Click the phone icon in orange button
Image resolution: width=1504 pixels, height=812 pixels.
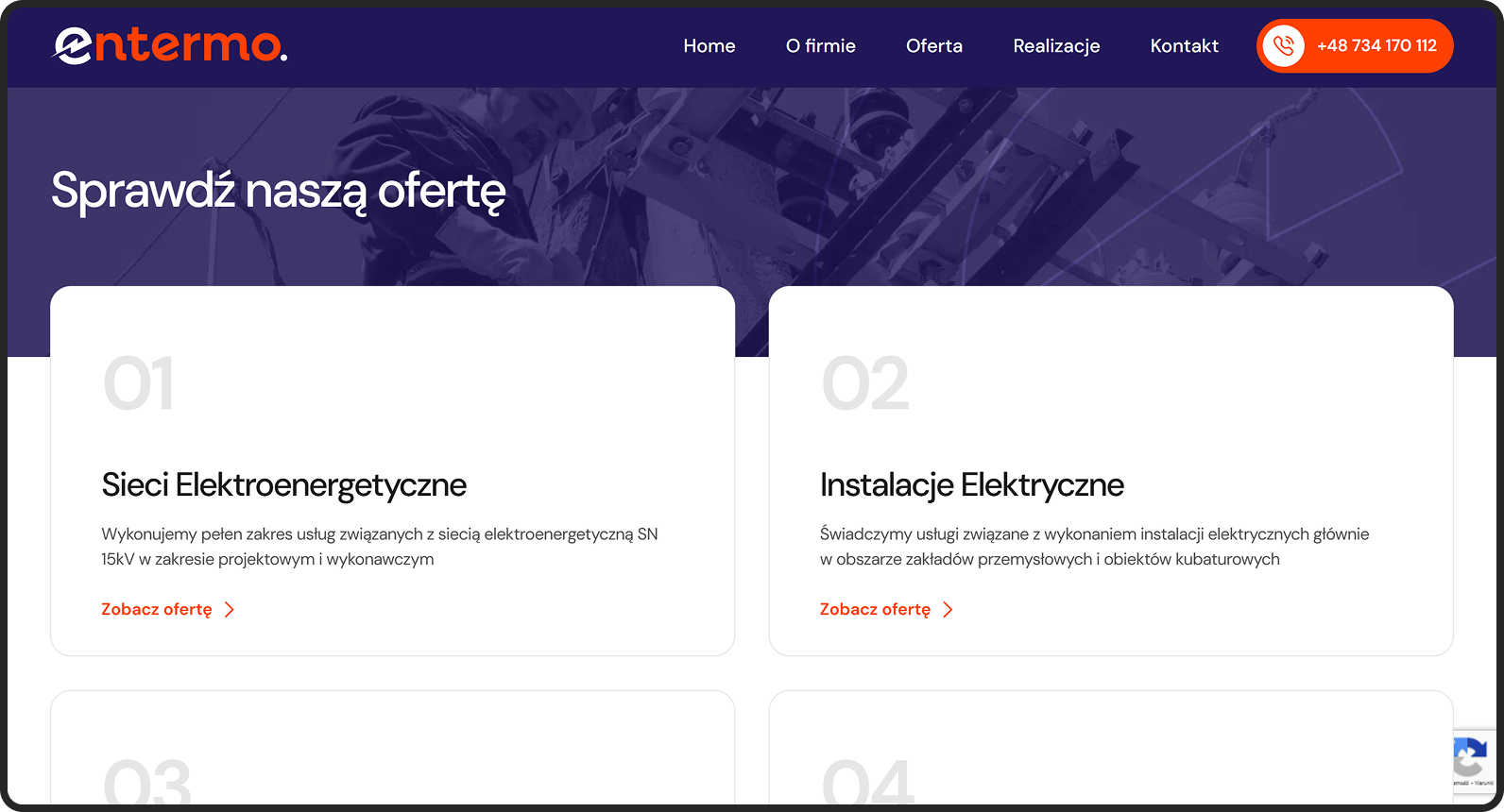point(1283,45)
